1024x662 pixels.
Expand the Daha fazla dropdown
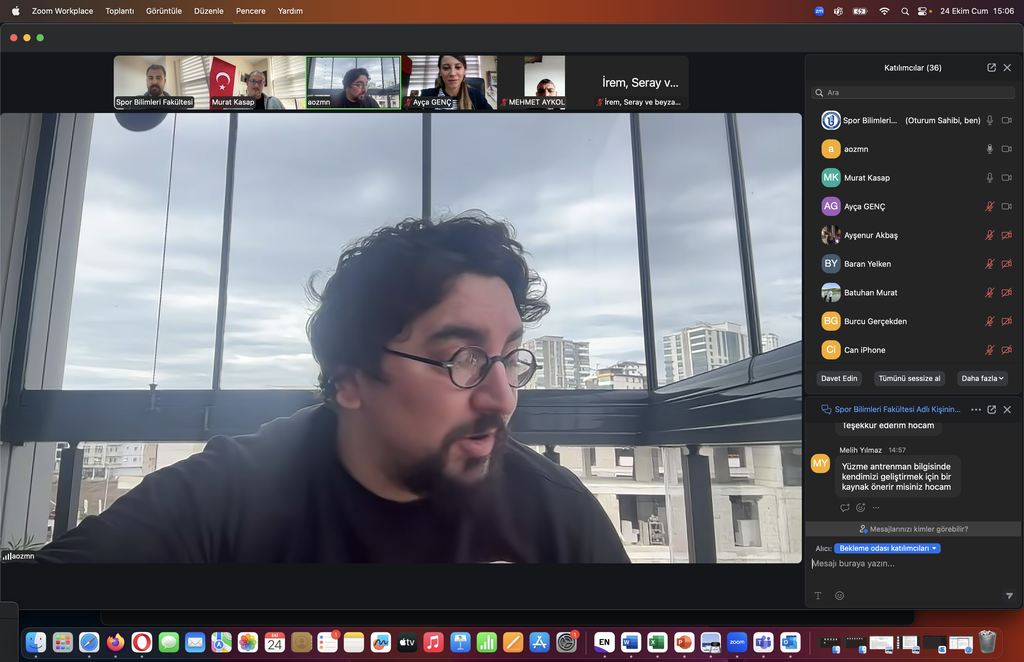tap(982, 379)
